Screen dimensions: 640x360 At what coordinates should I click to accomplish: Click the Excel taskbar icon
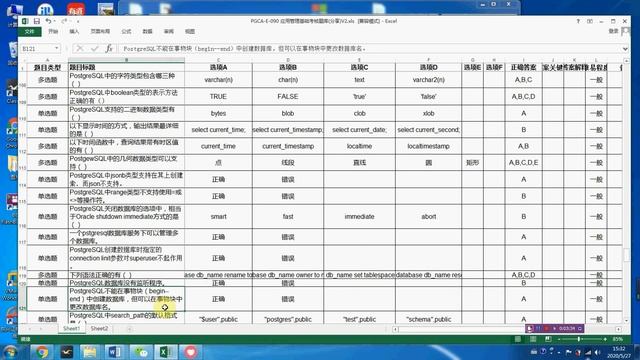point(166,351)
